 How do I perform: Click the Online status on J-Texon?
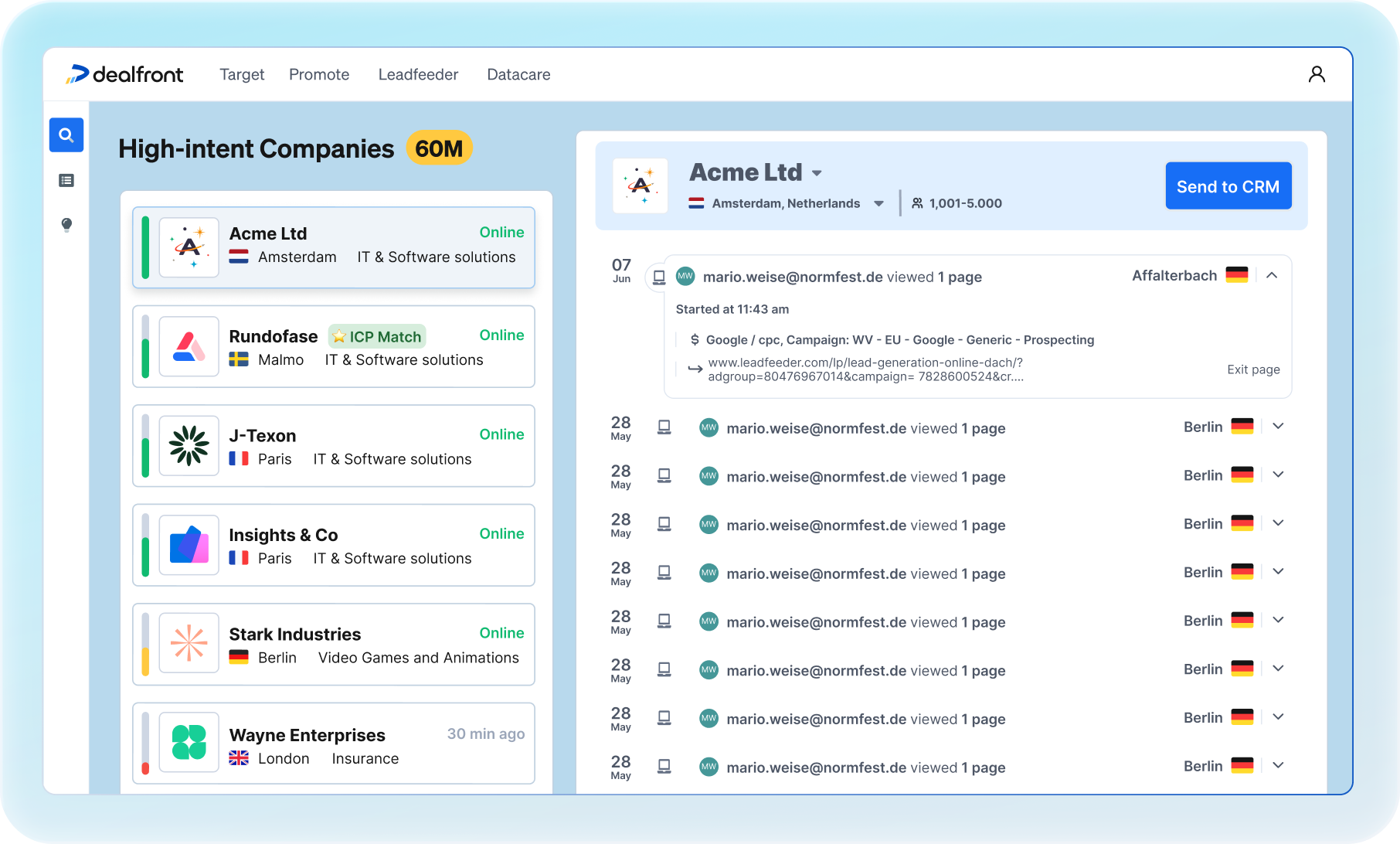502,434
